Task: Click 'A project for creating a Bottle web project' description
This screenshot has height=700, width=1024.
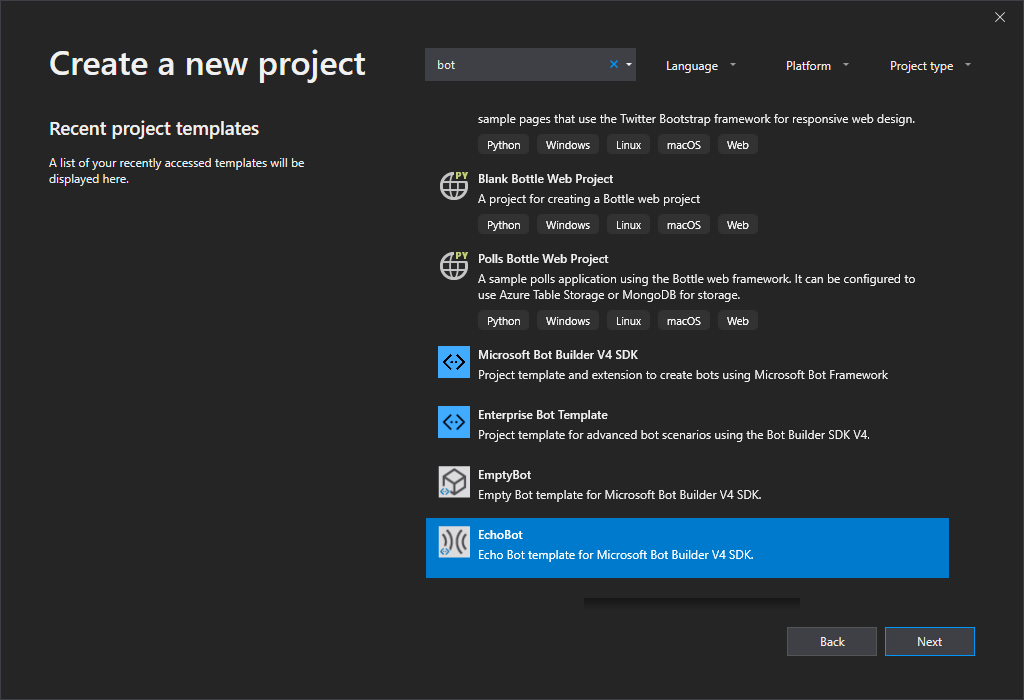Action: point(589,199)
